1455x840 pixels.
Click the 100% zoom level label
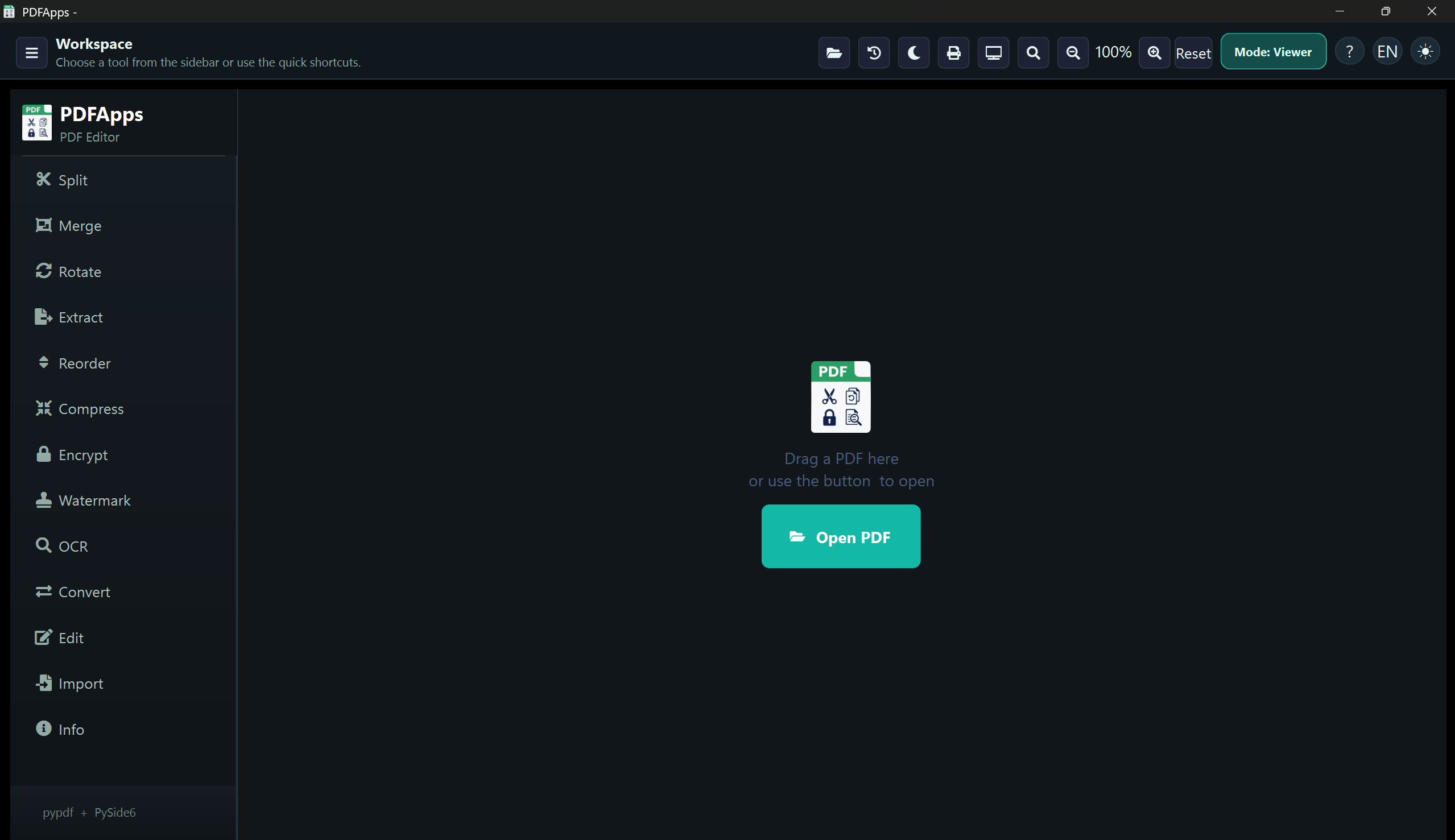pos(1113,52)
